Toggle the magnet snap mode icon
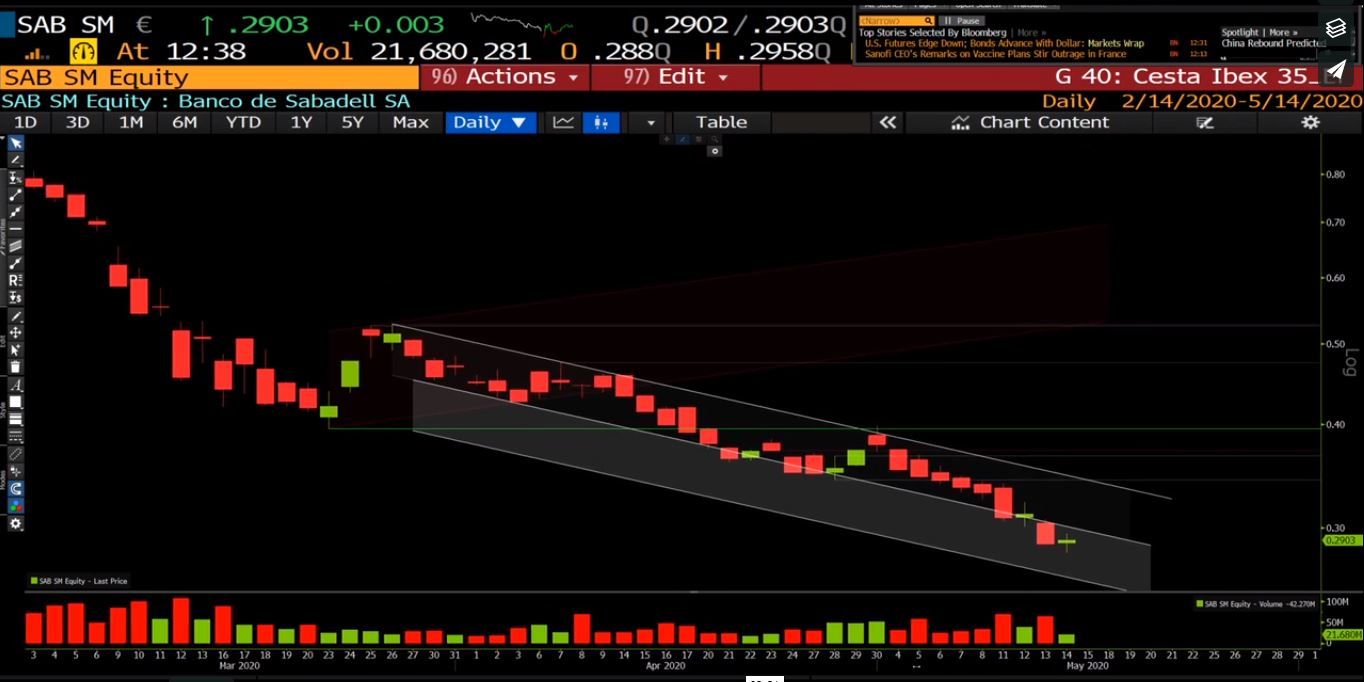 (x=16, y=489)
